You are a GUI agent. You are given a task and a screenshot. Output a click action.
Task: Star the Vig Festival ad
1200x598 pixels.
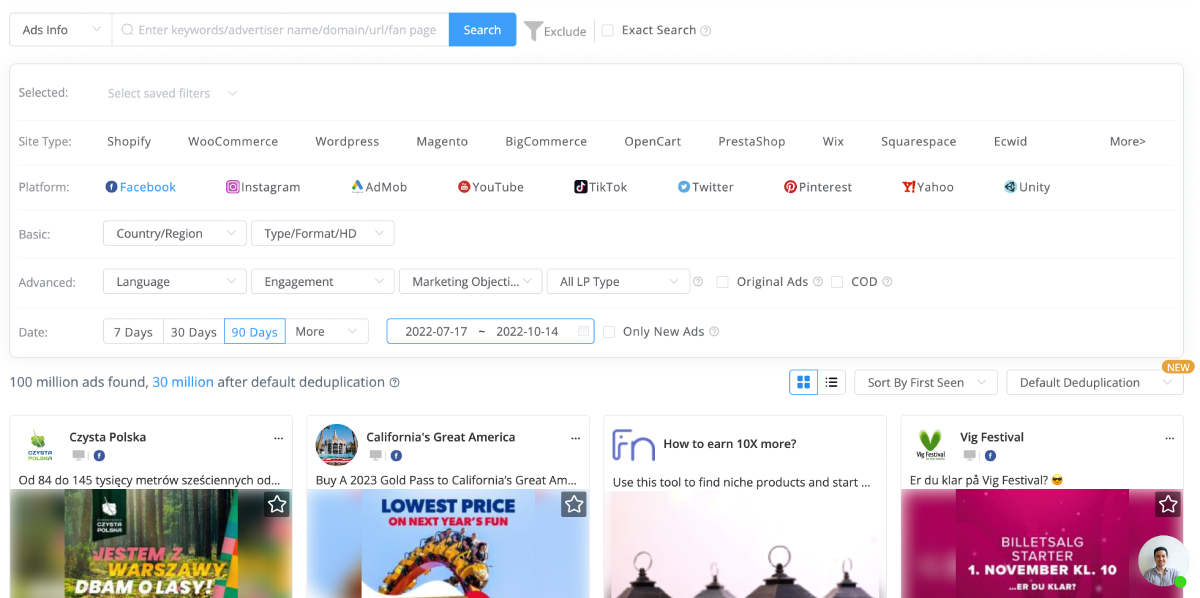pos(1167,504)
